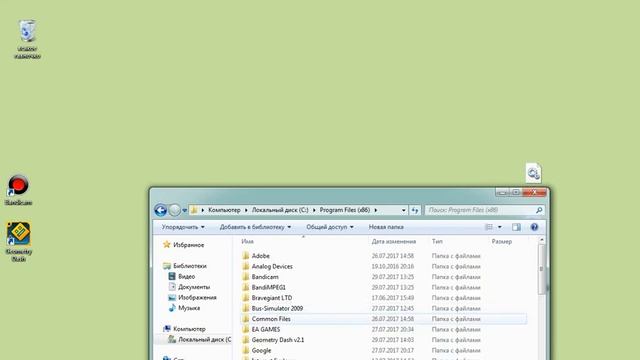
Task: Open the Общий доступ menu
Action: [330, 227]
